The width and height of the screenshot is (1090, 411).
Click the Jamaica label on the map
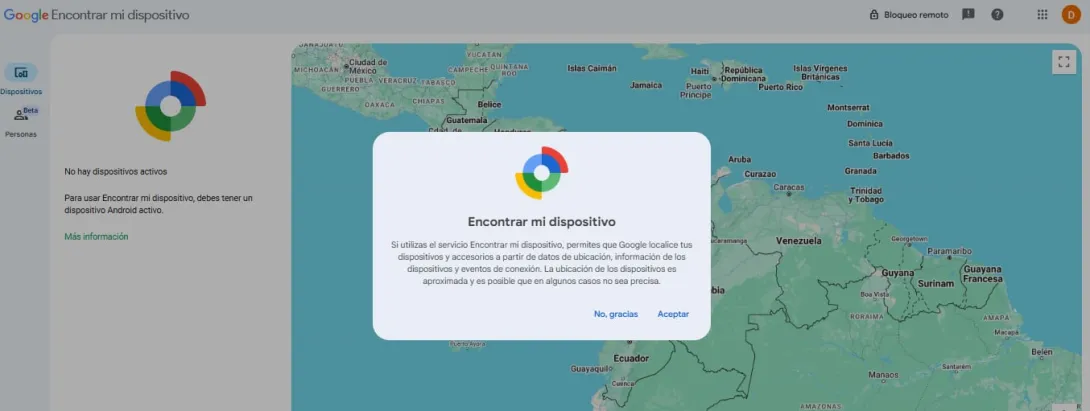click(646, 86)
